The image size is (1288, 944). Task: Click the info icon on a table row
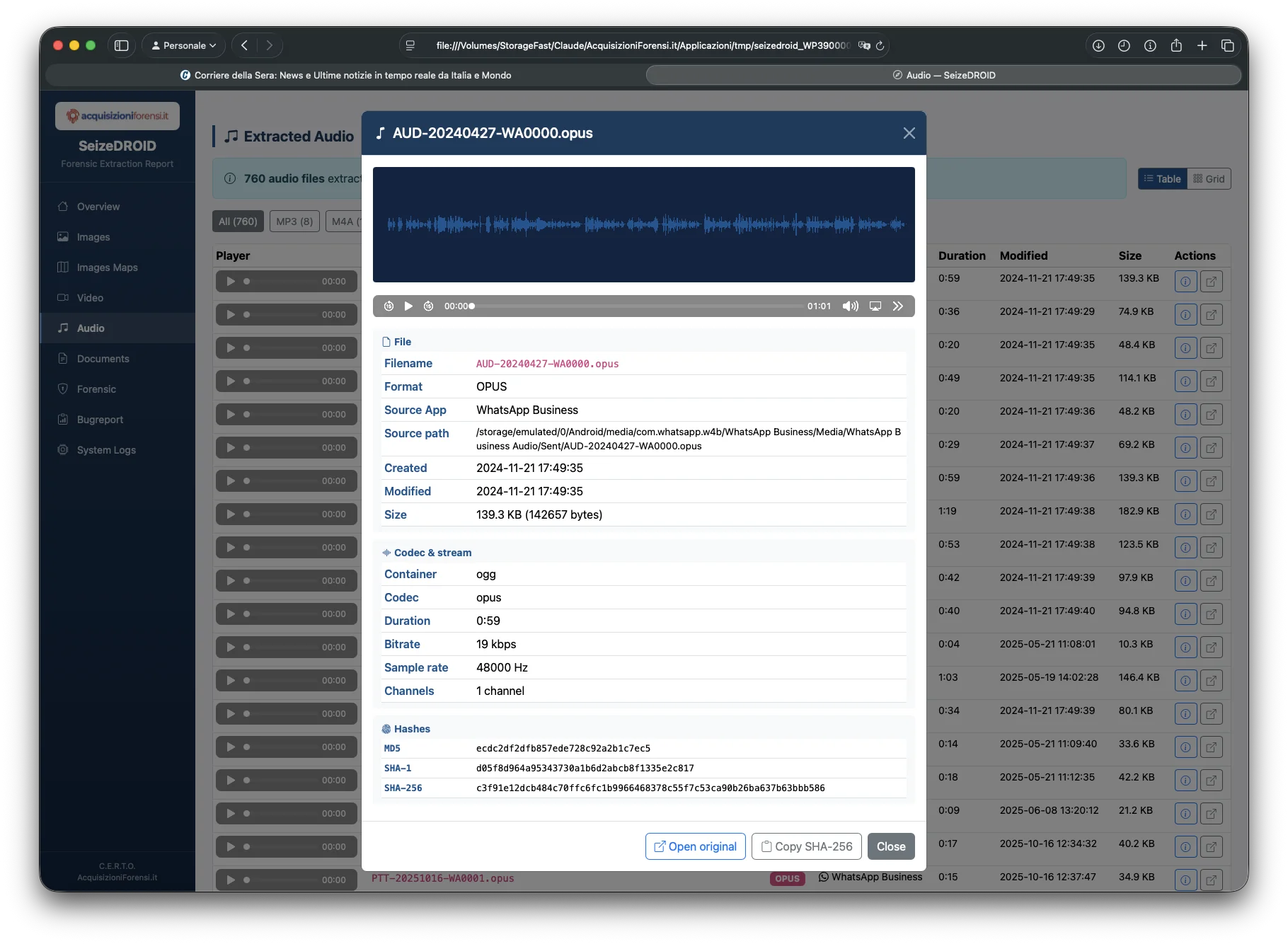(1185, 281)
